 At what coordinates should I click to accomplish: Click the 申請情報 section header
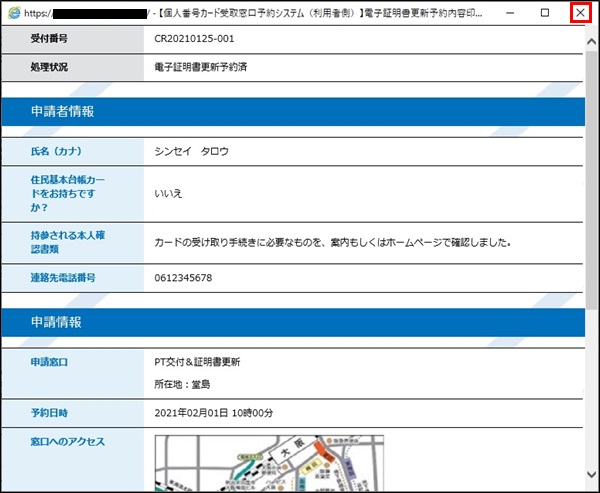pyautogui.click(x=55, y=323)
